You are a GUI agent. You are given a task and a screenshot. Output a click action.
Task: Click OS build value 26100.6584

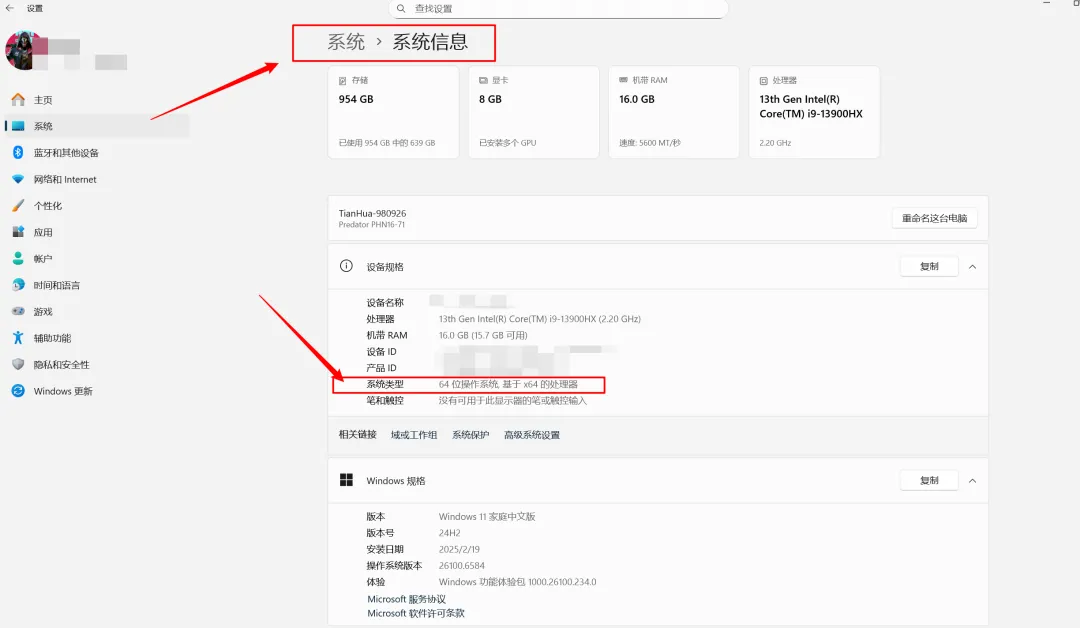[x=462, y=565]
